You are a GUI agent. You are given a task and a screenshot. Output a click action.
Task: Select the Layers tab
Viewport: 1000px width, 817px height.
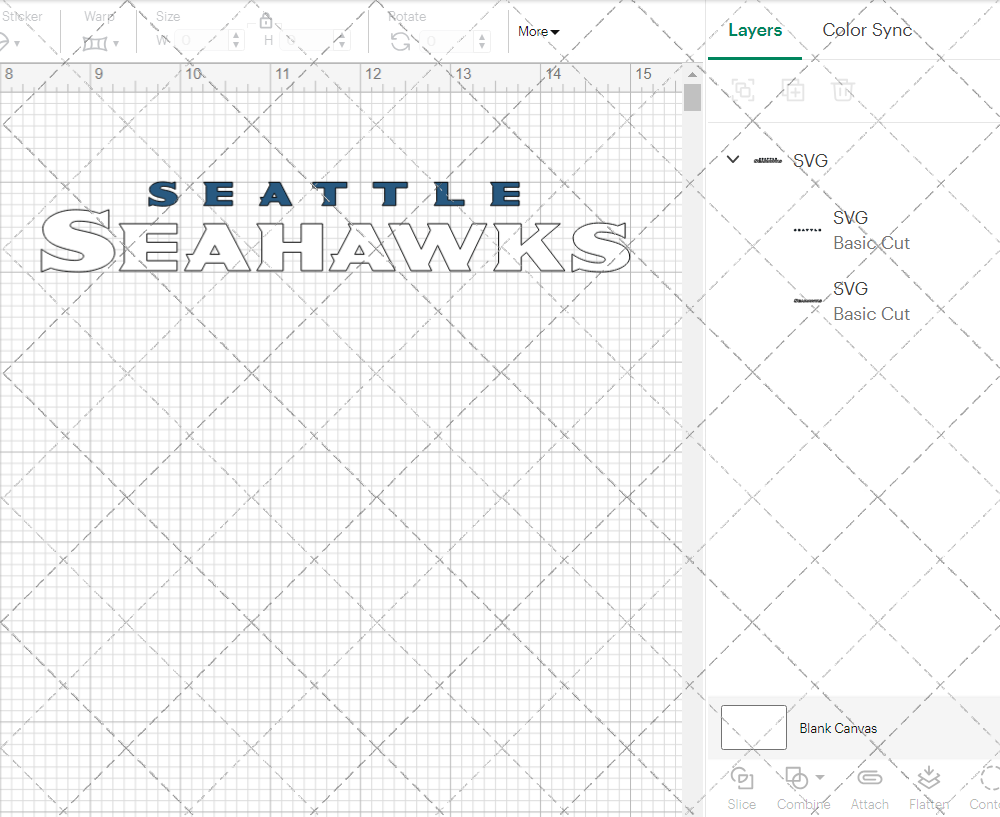pos(755,30)
